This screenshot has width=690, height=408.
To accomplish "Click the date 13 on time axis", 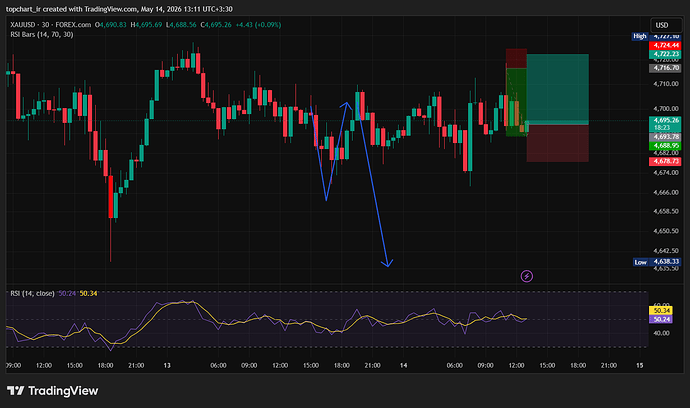I will tap(167, 365).
